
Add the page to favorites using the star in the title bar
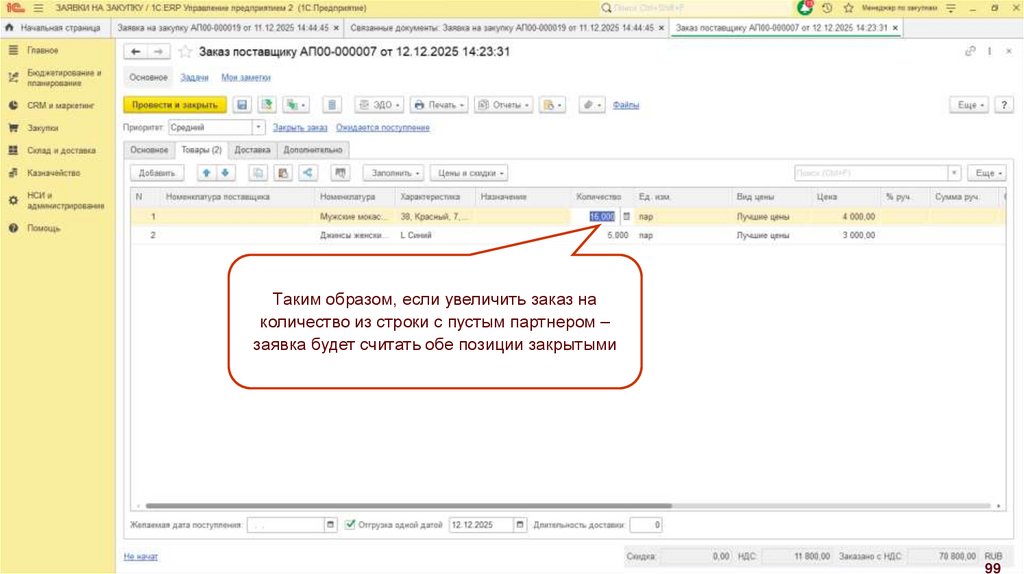pos(848,7)
